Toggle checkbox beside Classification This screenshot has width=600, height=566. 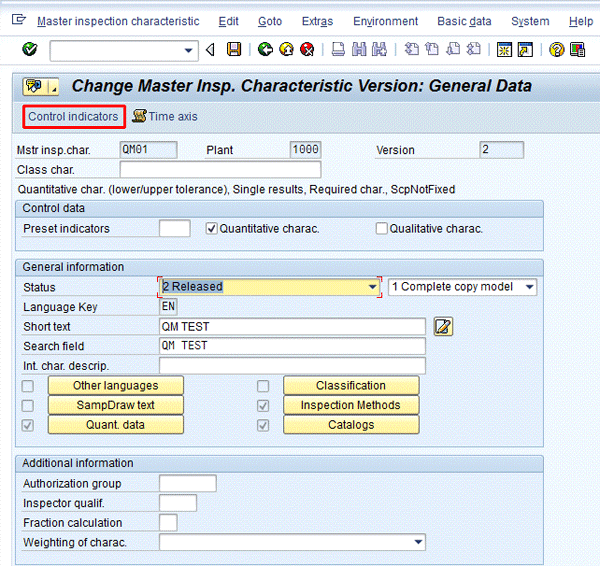[x=263, y=386]
